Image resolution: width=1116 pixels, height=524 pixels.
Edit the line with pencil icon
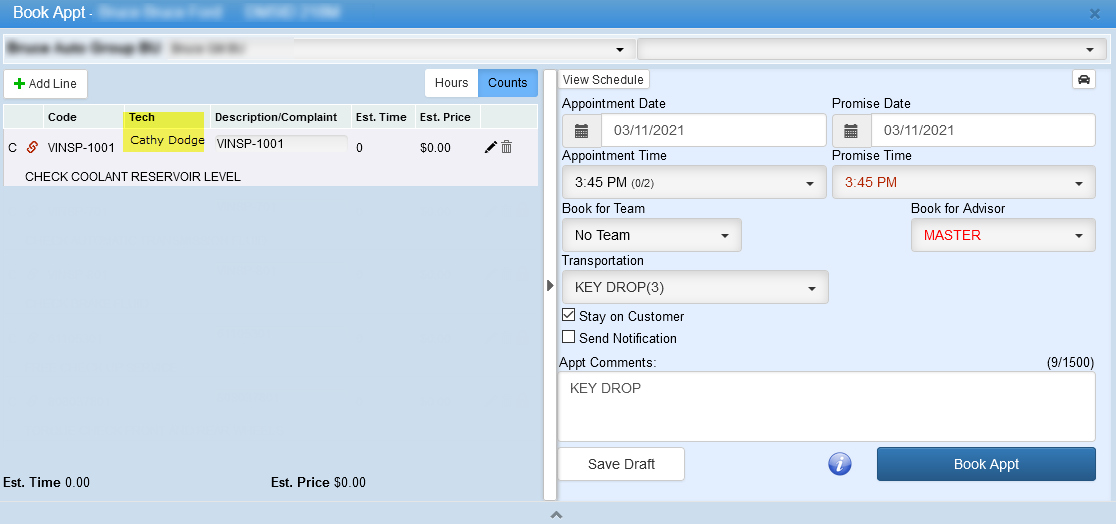(x=490, y=147)
